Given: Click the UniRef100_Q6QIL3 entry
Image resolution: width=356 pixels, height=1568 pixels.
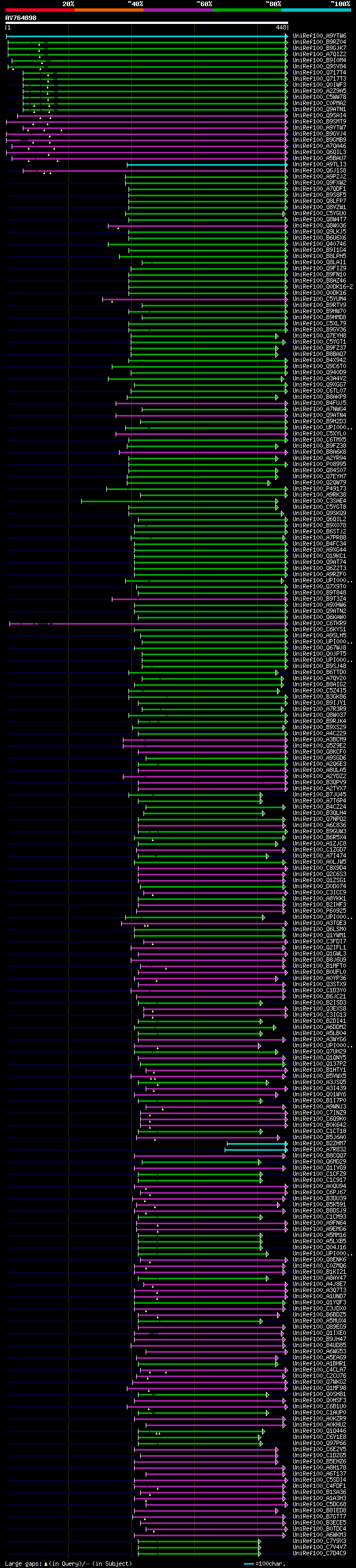Looking at the screenshot, I should click(x=319, y=152).
